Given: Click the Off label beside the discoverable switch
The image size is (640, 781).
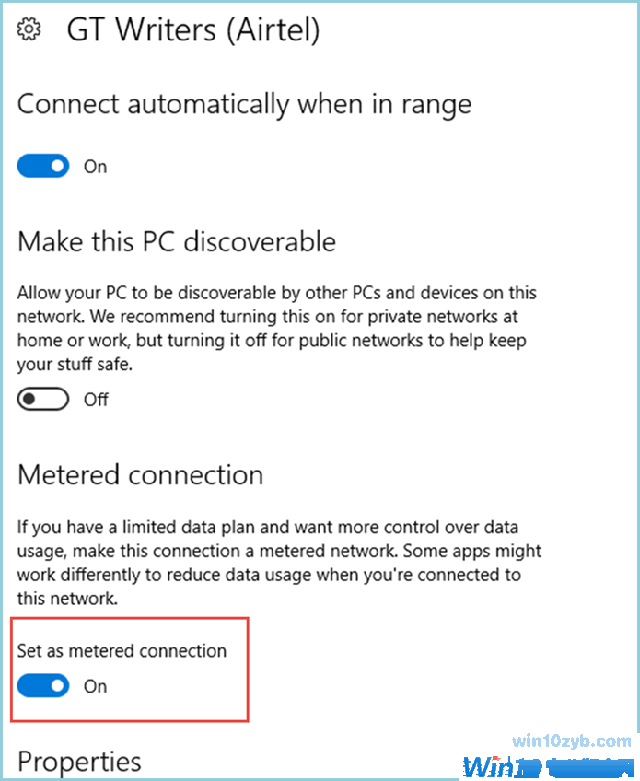Looking at the screenshot, I should point(96,400).
